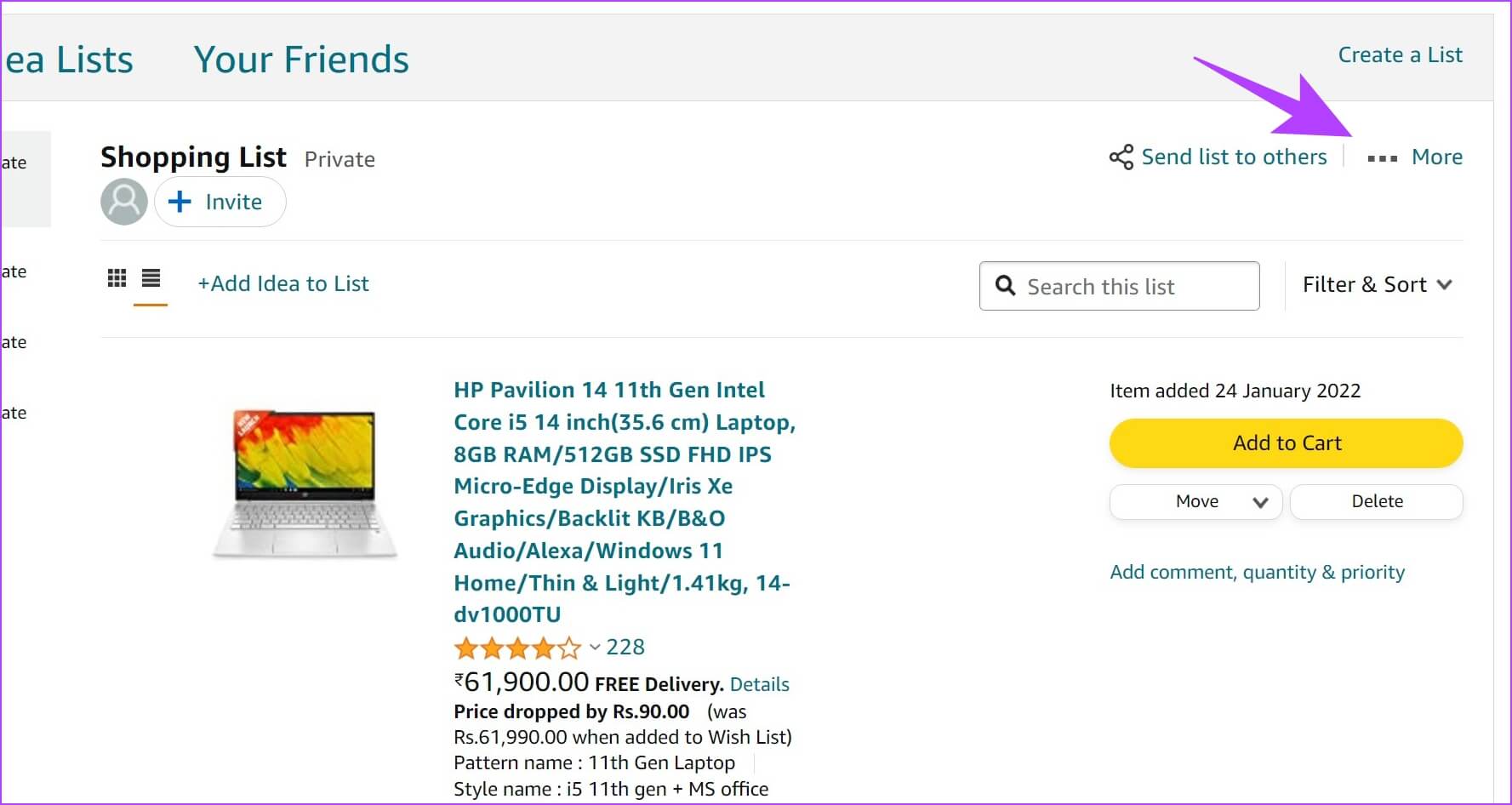1512x805 pixels.
Task: Open the Your Friends tab
Action: click(x=301, y=60)
